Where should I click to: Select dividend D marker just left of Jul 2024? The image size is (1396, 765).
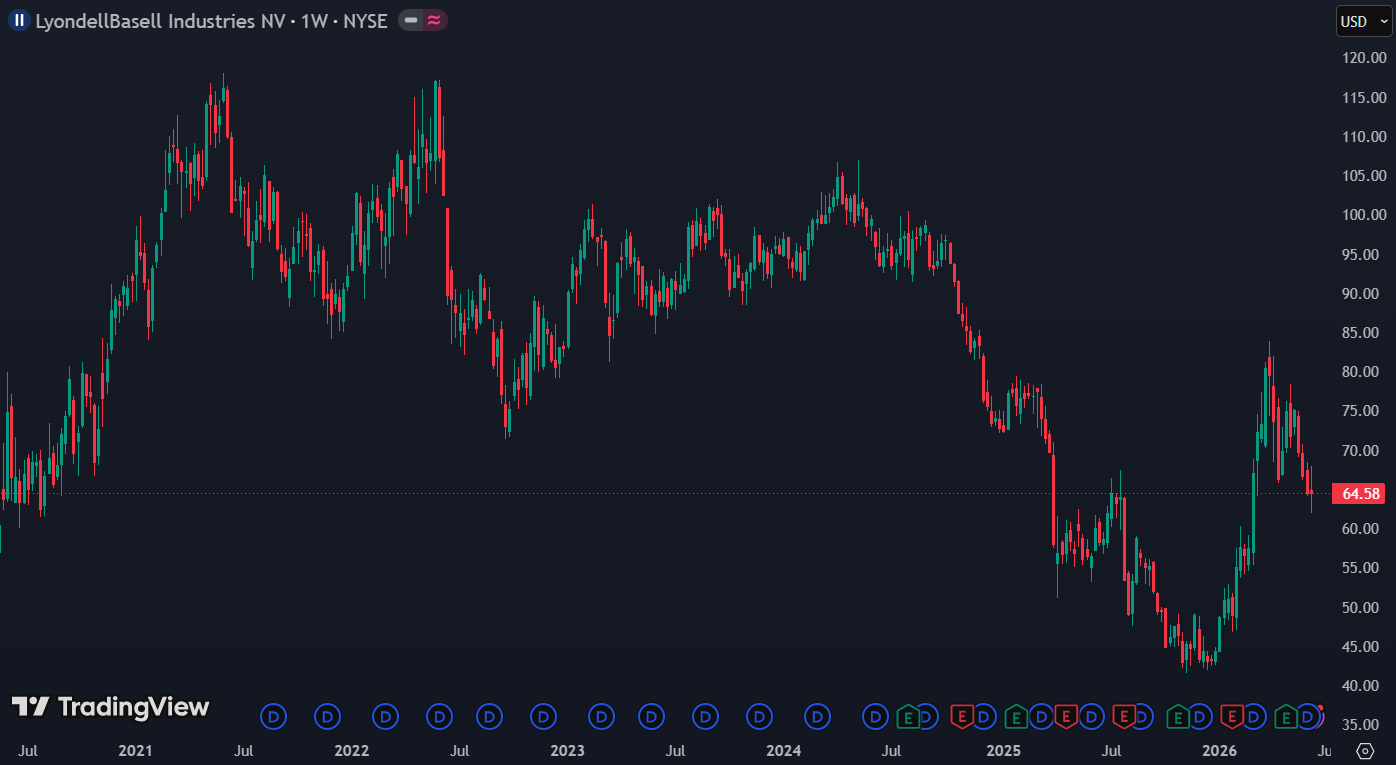[876, 716]
